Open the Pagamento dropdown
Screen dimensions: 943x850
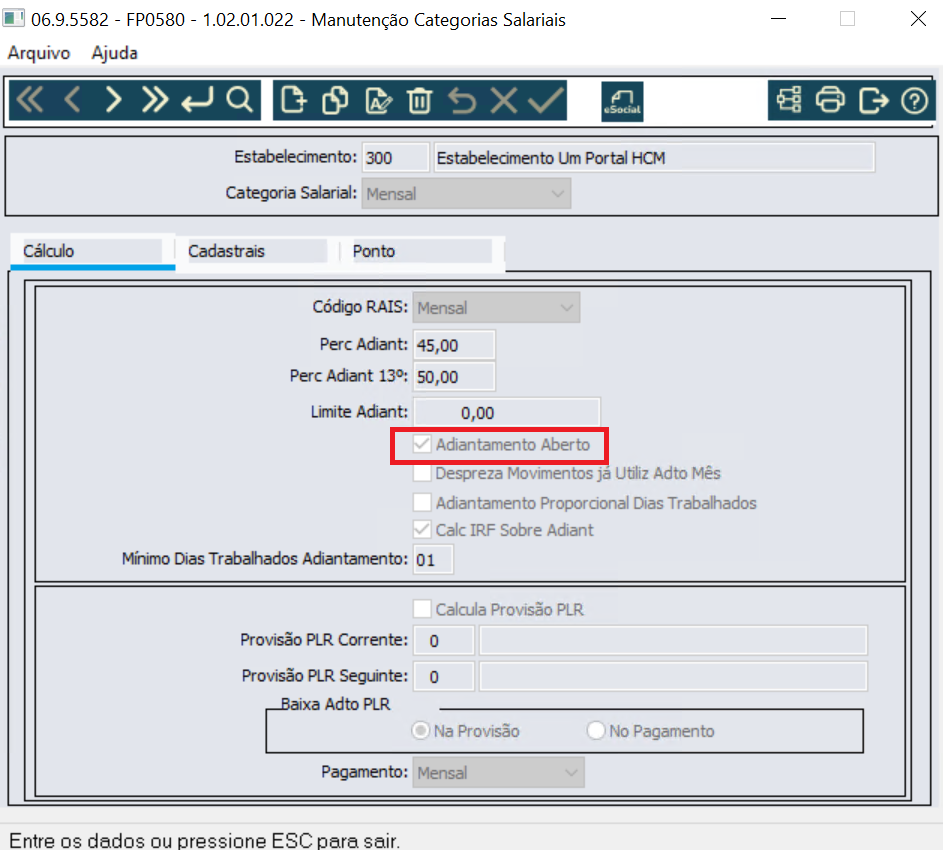498,772
